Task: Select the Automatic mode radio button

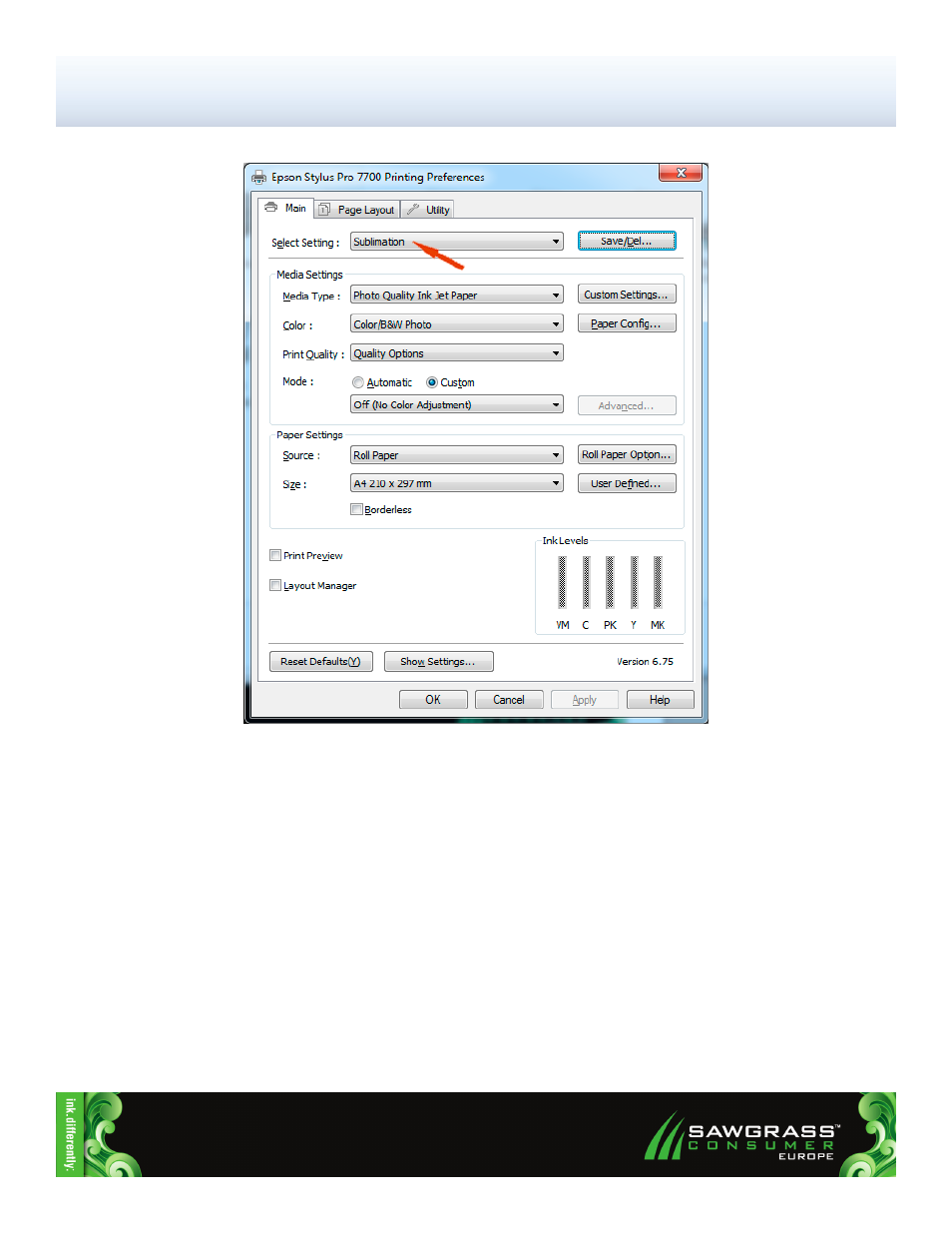Action: coord(358,382)
